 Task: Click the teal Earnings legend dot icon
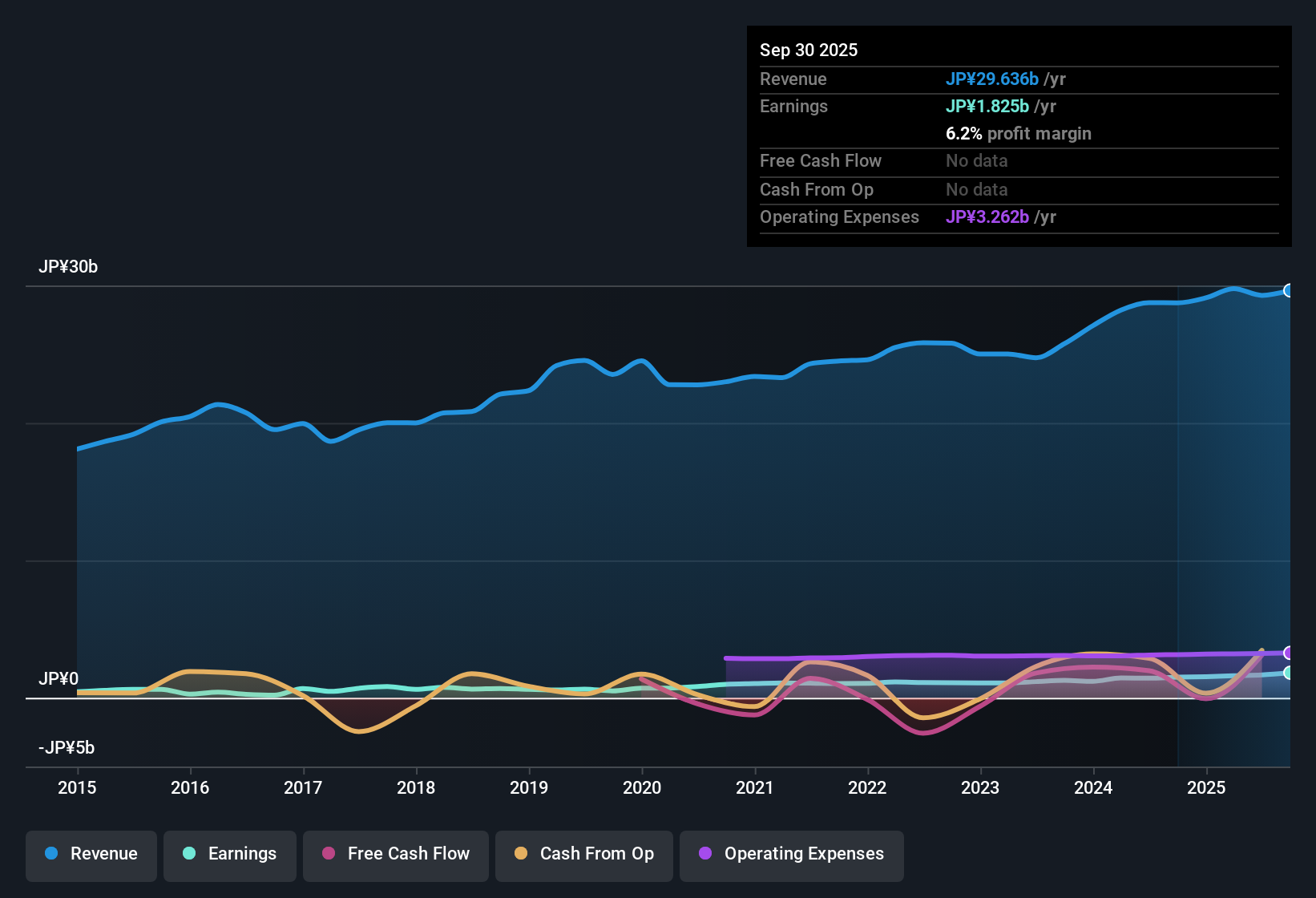[x=189, y=854]
